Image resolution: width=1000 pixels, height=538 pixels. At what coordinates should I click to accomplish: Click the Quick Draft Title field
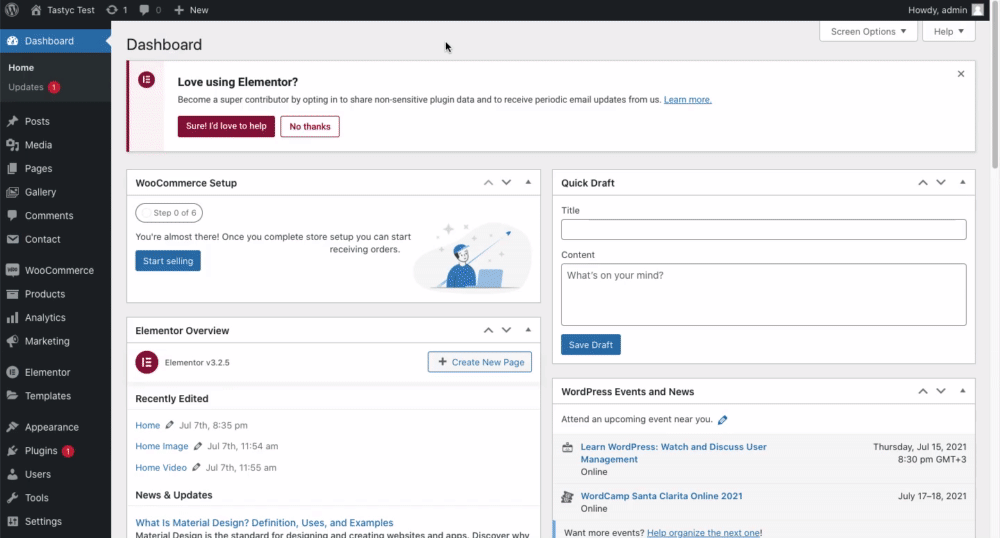click(x=763, y=229)
